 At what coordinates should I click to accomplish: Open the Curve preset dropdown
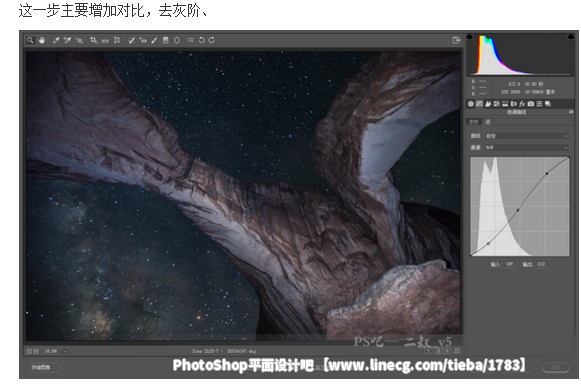coord(527,136)
